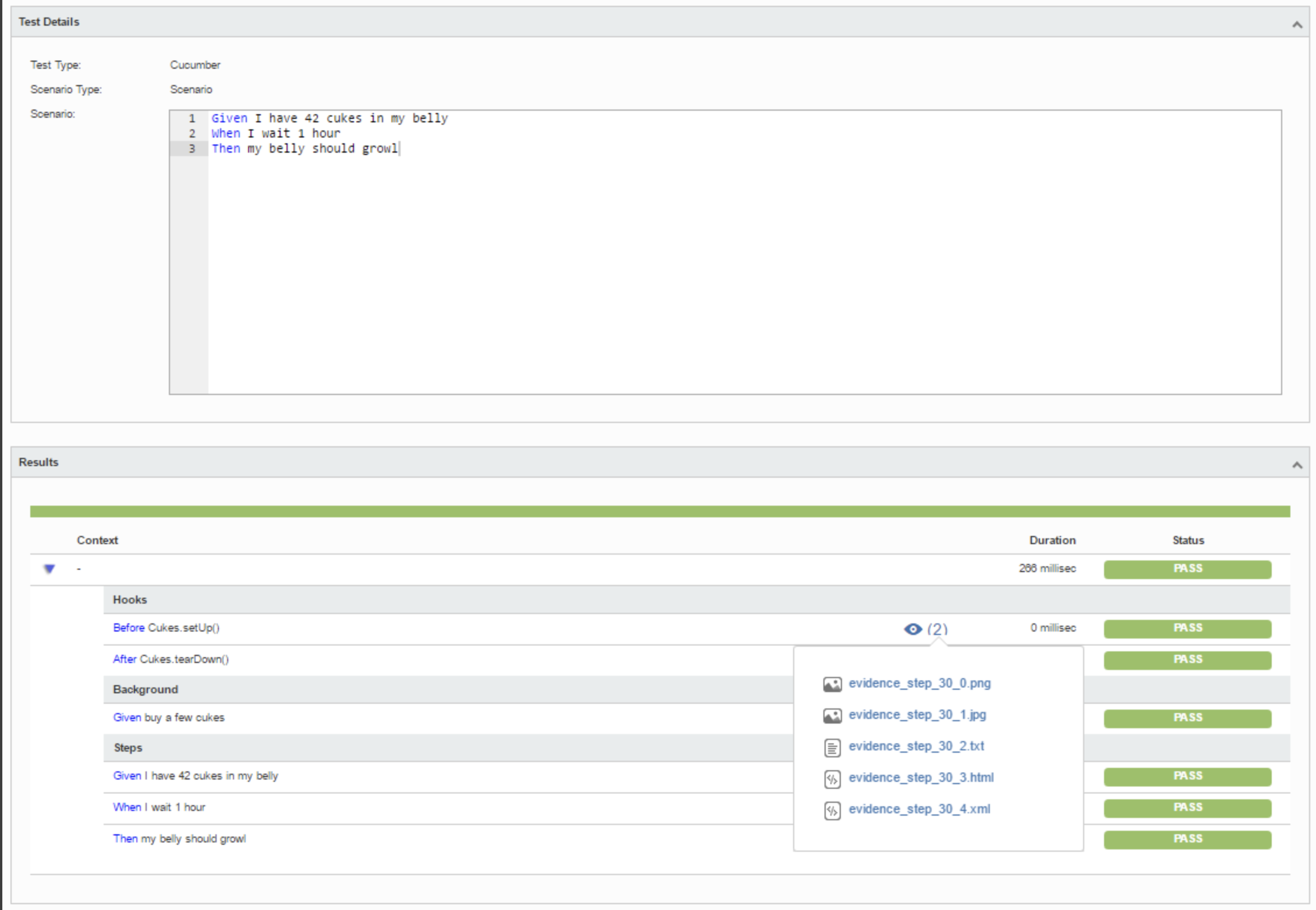This screenshot has width=1316, height=910.
Task: Click the Duration column header
Action: click(1052, 540)
